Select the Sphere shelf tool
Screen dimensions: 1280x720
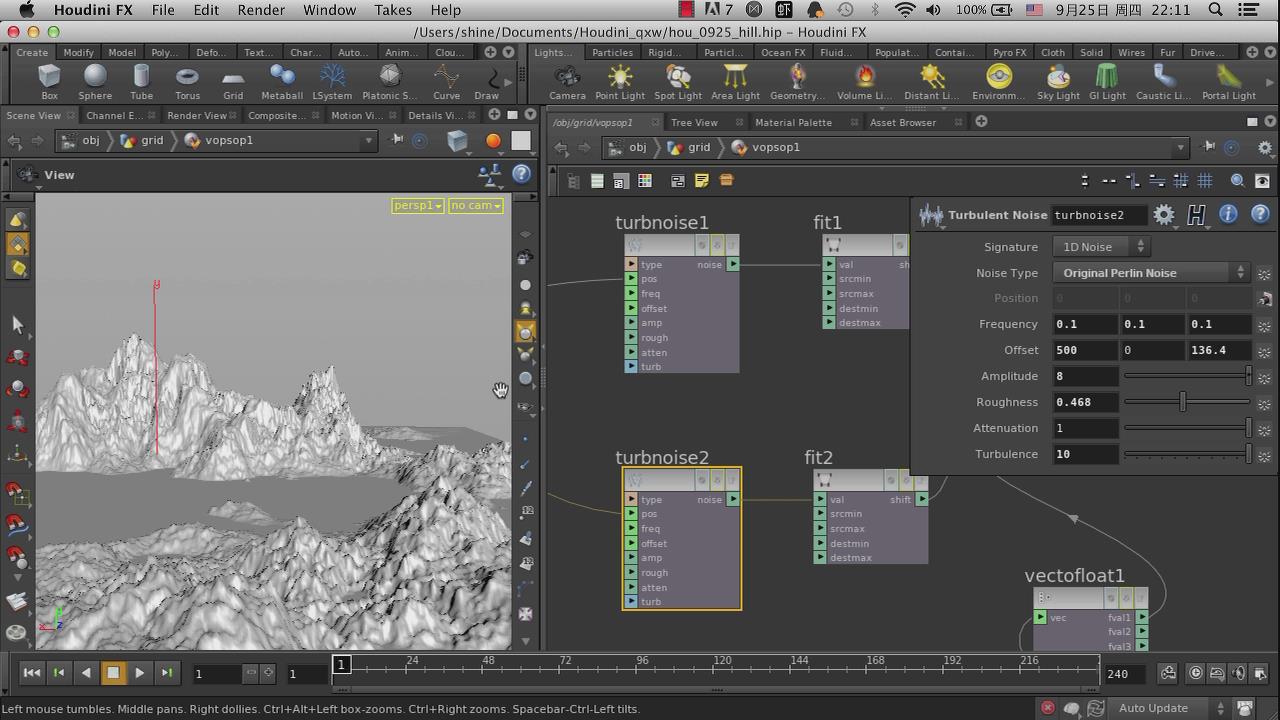[x=95, y=82]
